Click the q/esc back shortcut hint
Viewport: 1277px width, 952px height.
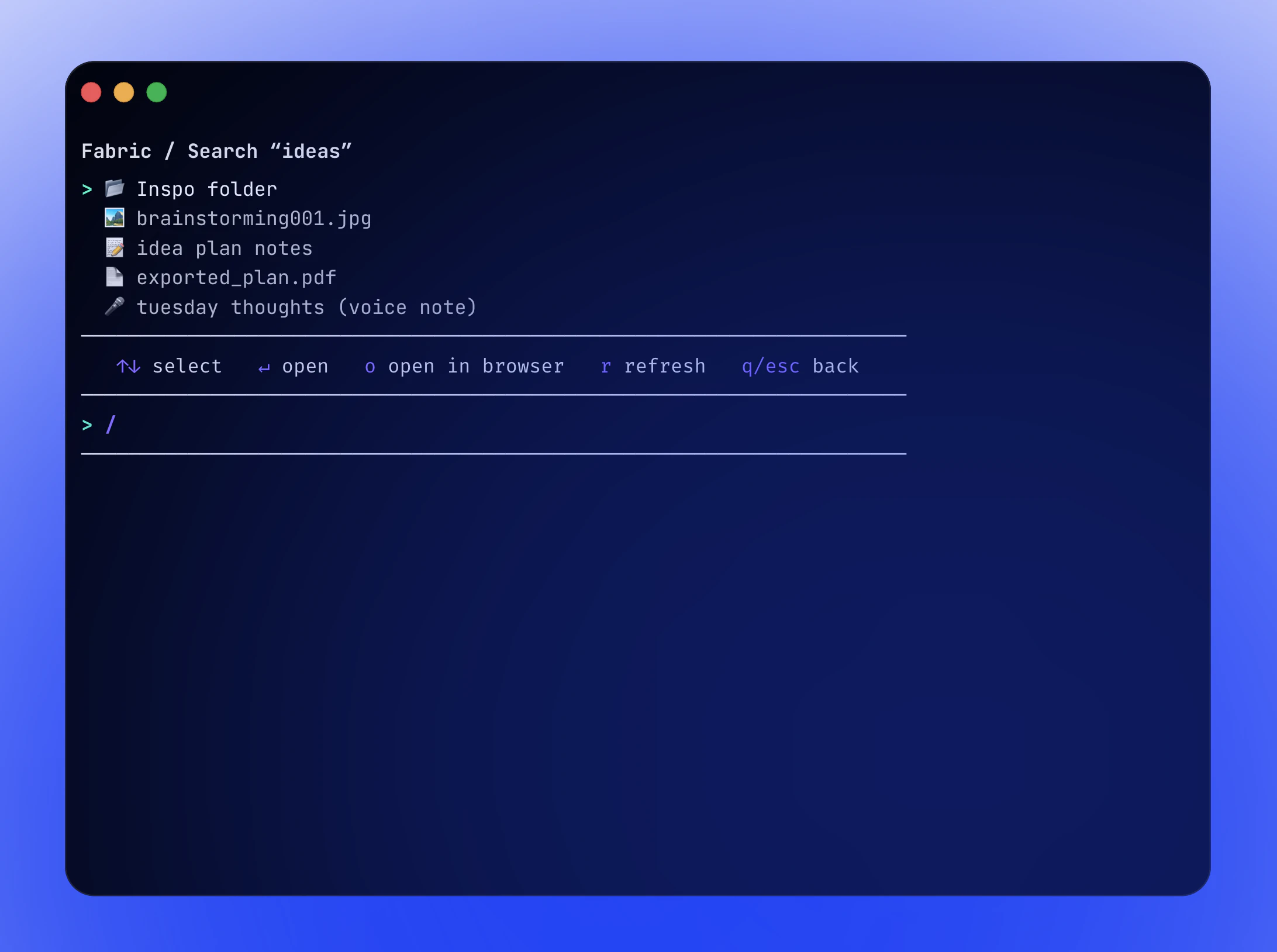pyautogui.click(x=800, y=367)
